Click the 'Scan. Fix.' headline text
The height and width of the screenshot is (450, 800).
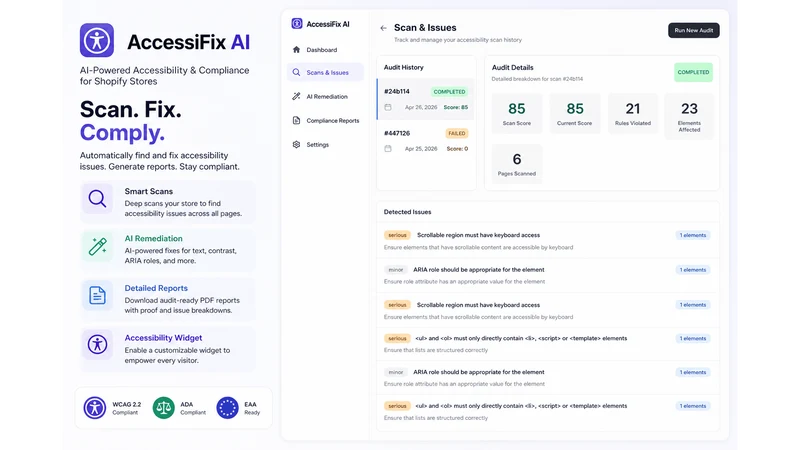[x=131, y=109]
